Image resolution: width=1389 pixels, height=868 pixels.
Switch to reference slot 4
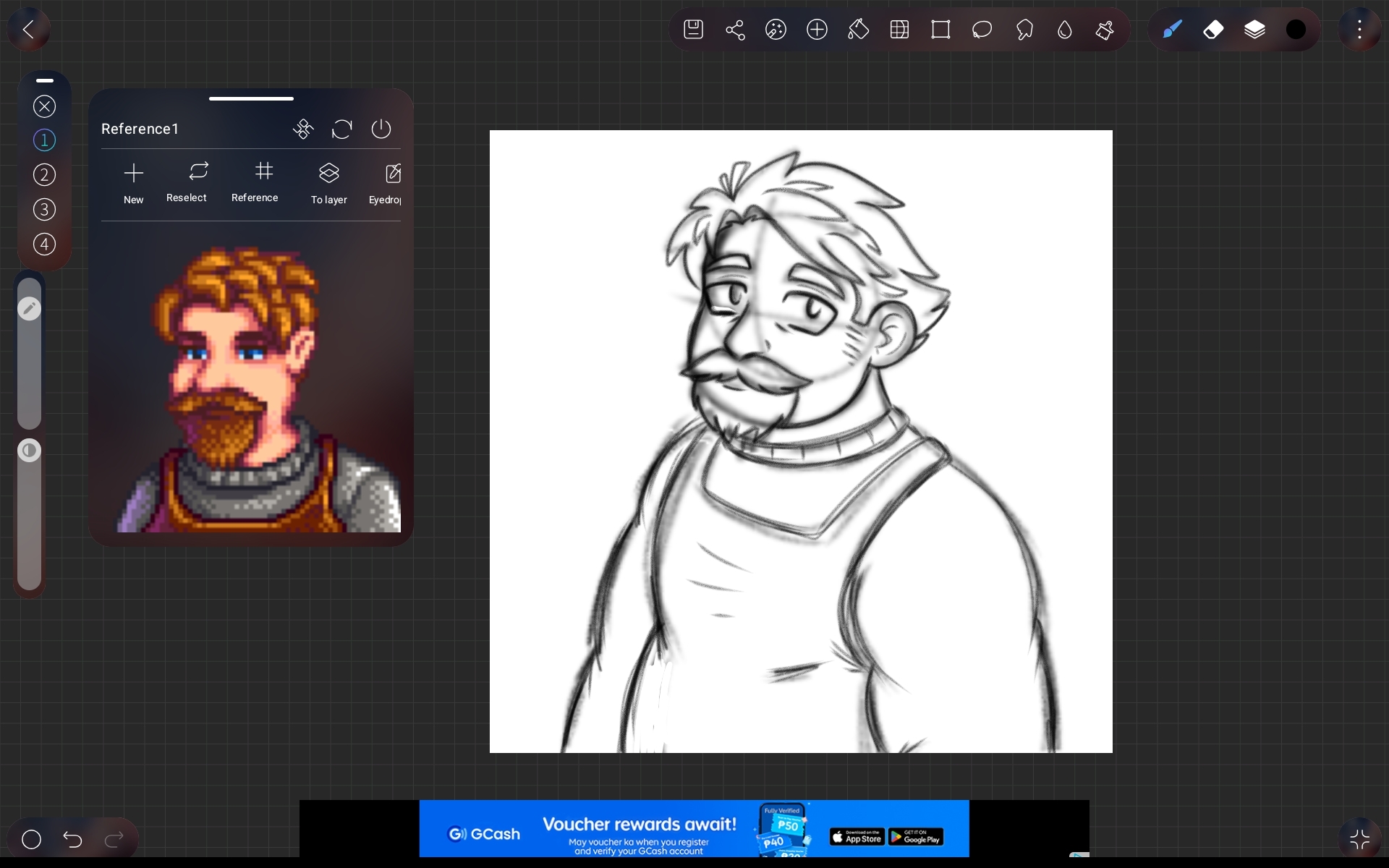[x=44, y=244]
